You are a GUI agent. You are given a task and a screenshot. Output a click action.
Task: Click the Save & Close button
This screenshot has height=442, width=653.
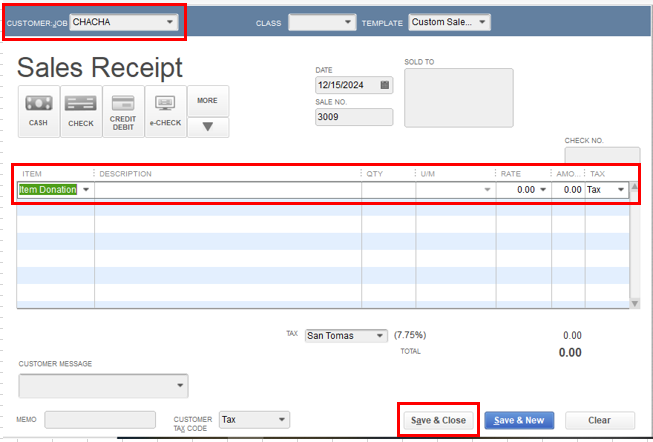(x=438, y=420)
